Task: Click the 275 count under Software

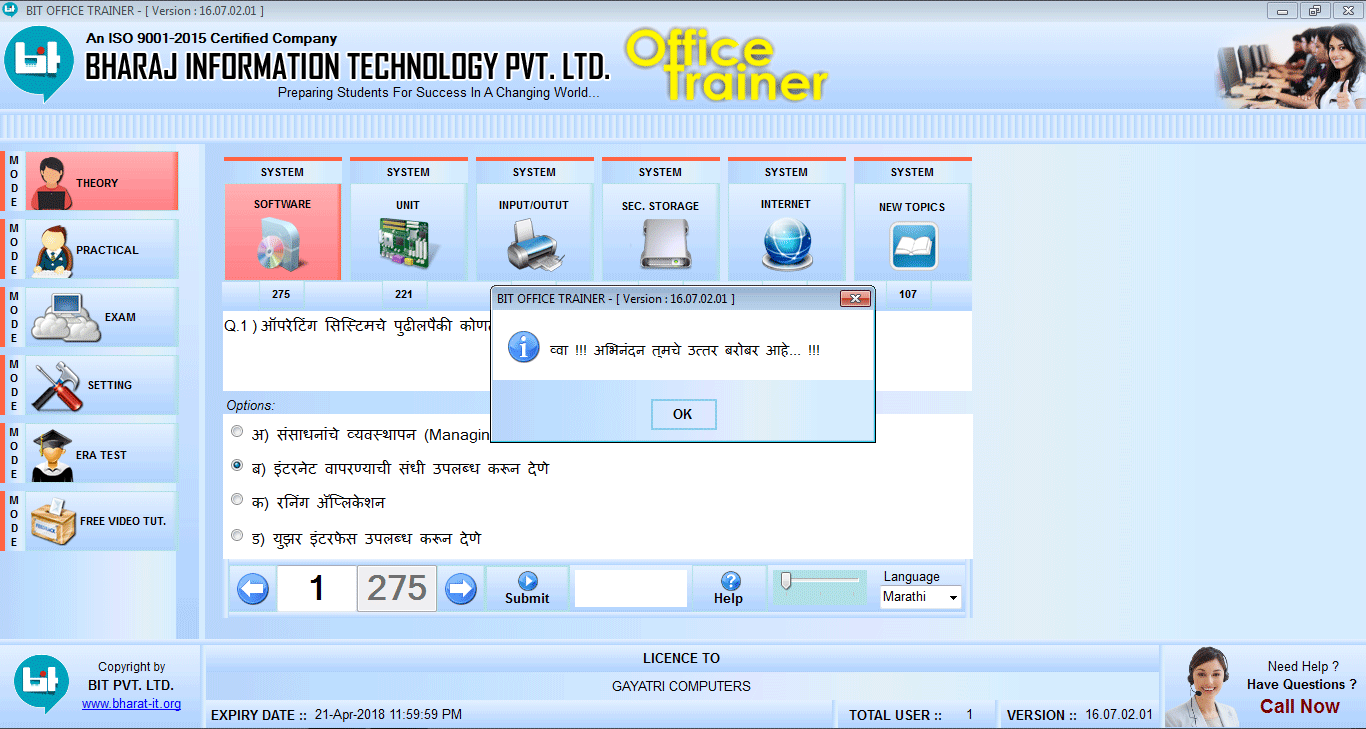Action: 281,294
